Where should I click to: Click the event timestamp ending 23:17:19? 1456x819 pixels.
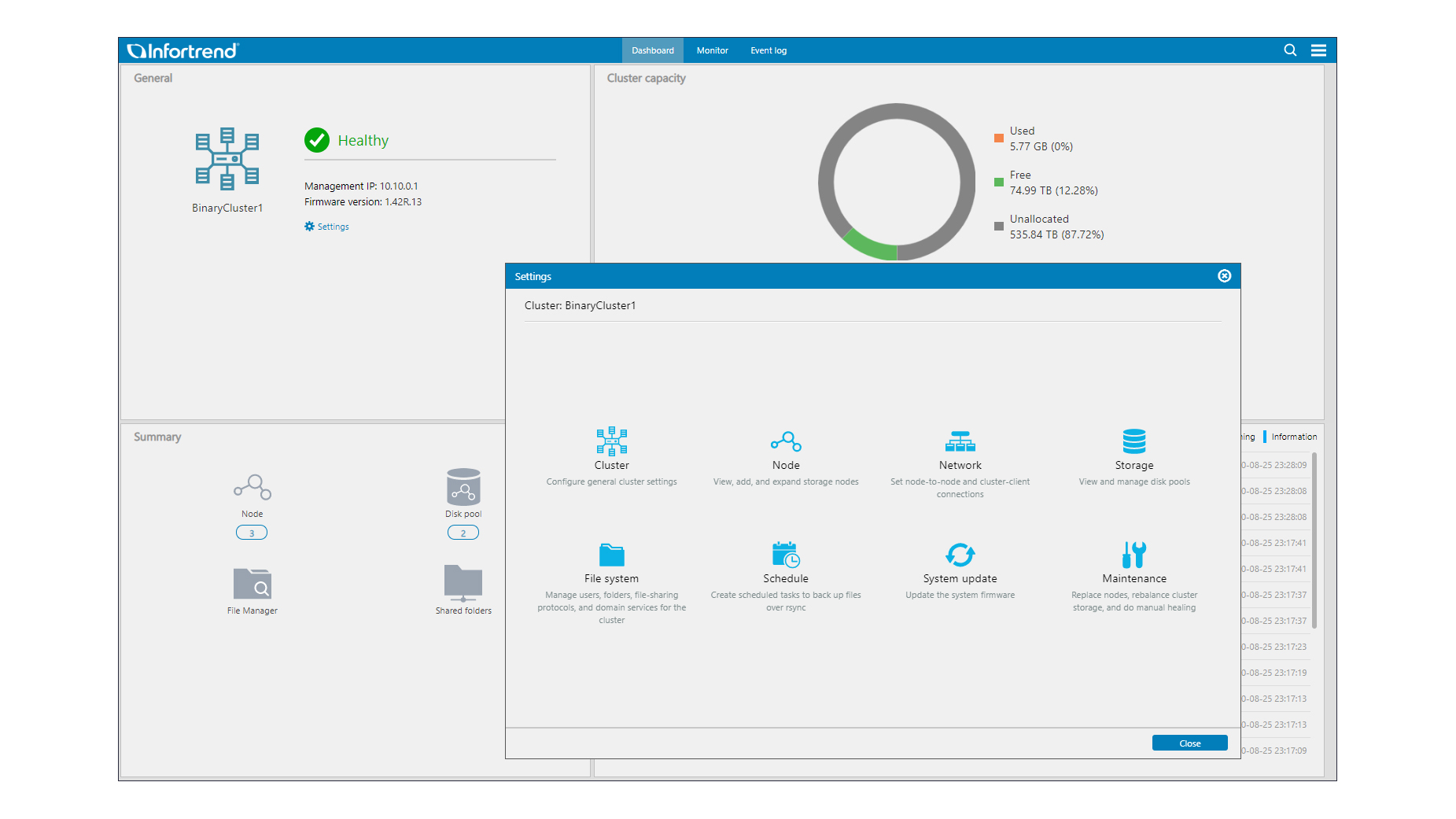pyautogui.click(x=1274, y=673)
